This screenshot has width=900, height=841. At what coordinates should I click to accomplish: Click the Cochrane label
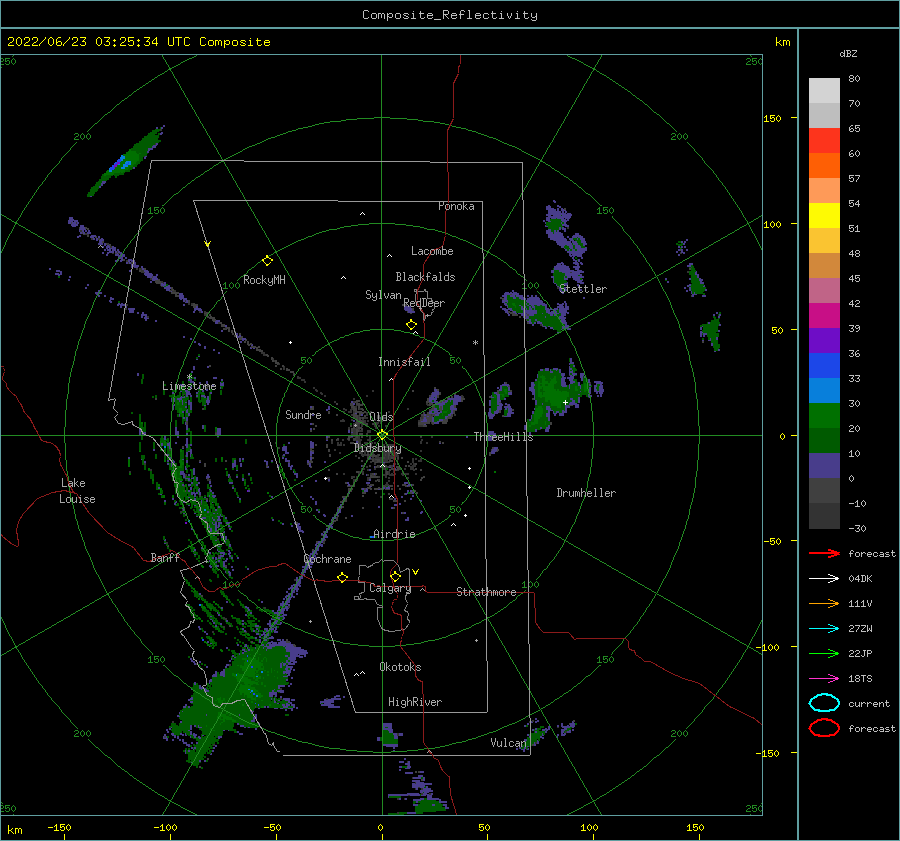pyautogui.click(x=327, y=559)
